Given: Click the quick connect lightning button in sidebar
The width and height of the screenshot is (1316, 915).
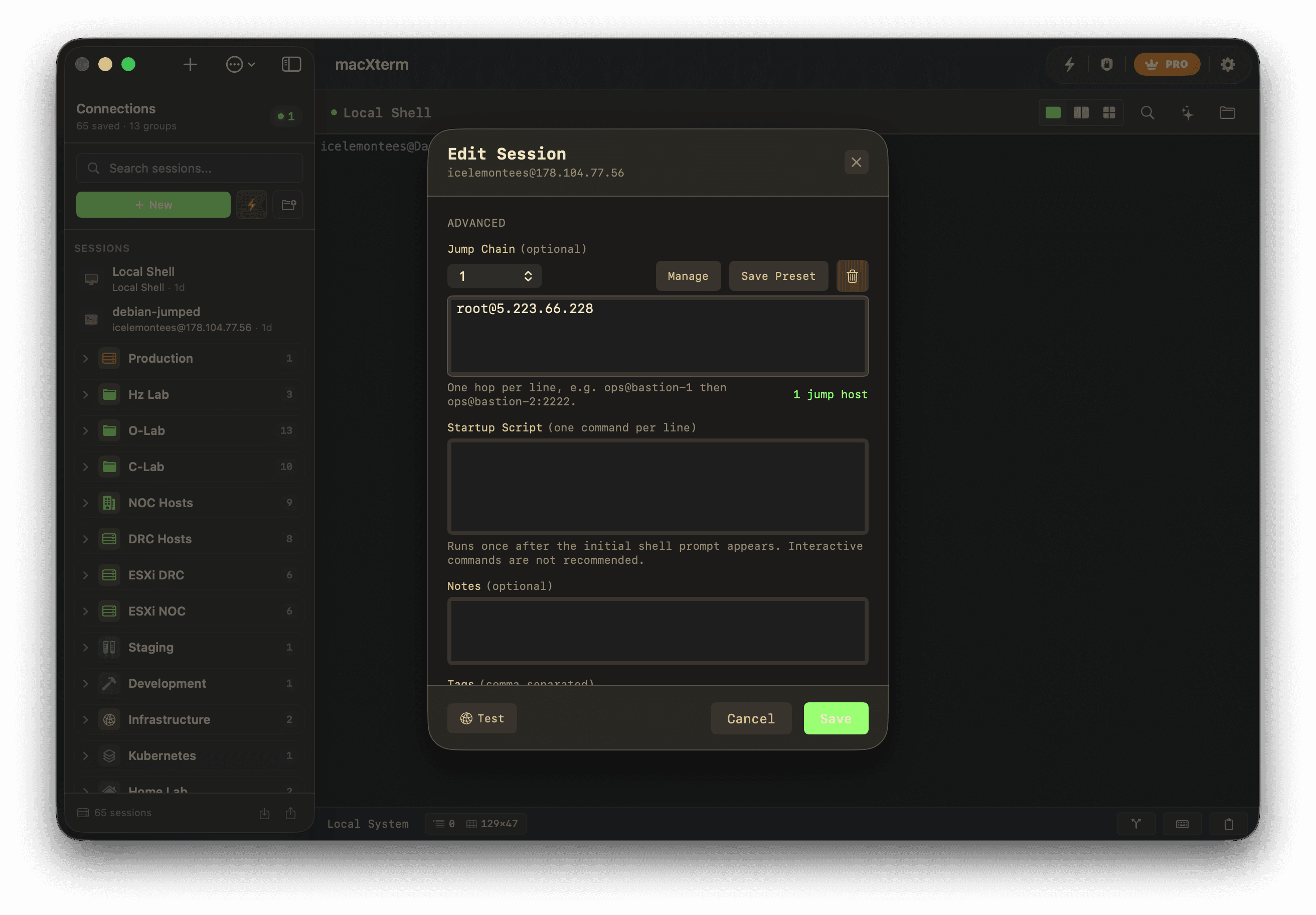Looking at the screenshot, I should coord(252,205).
